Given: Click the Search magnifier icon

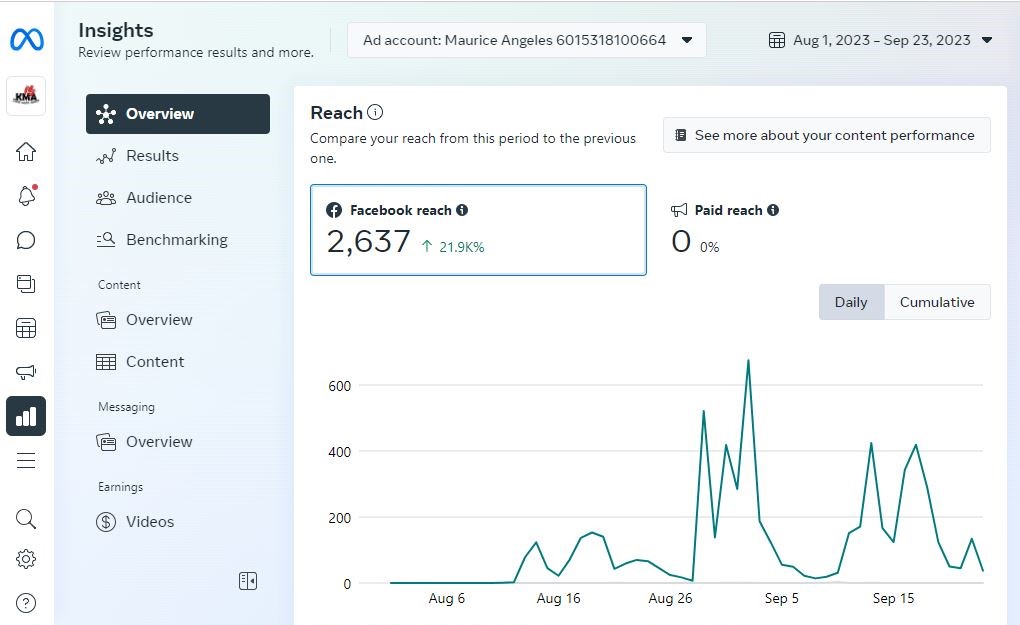Looking at the screenshot, I should [26, 518].
